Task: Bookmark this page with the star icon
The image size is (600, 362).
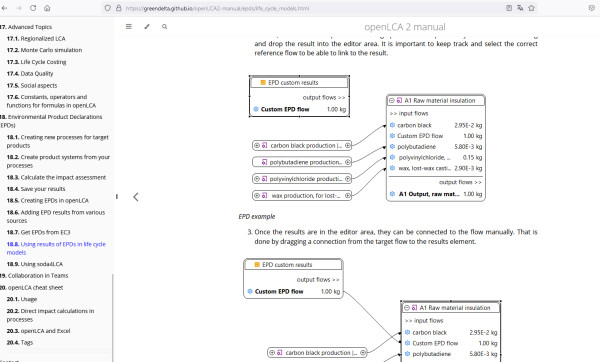Action: click(x=532, y=8)
